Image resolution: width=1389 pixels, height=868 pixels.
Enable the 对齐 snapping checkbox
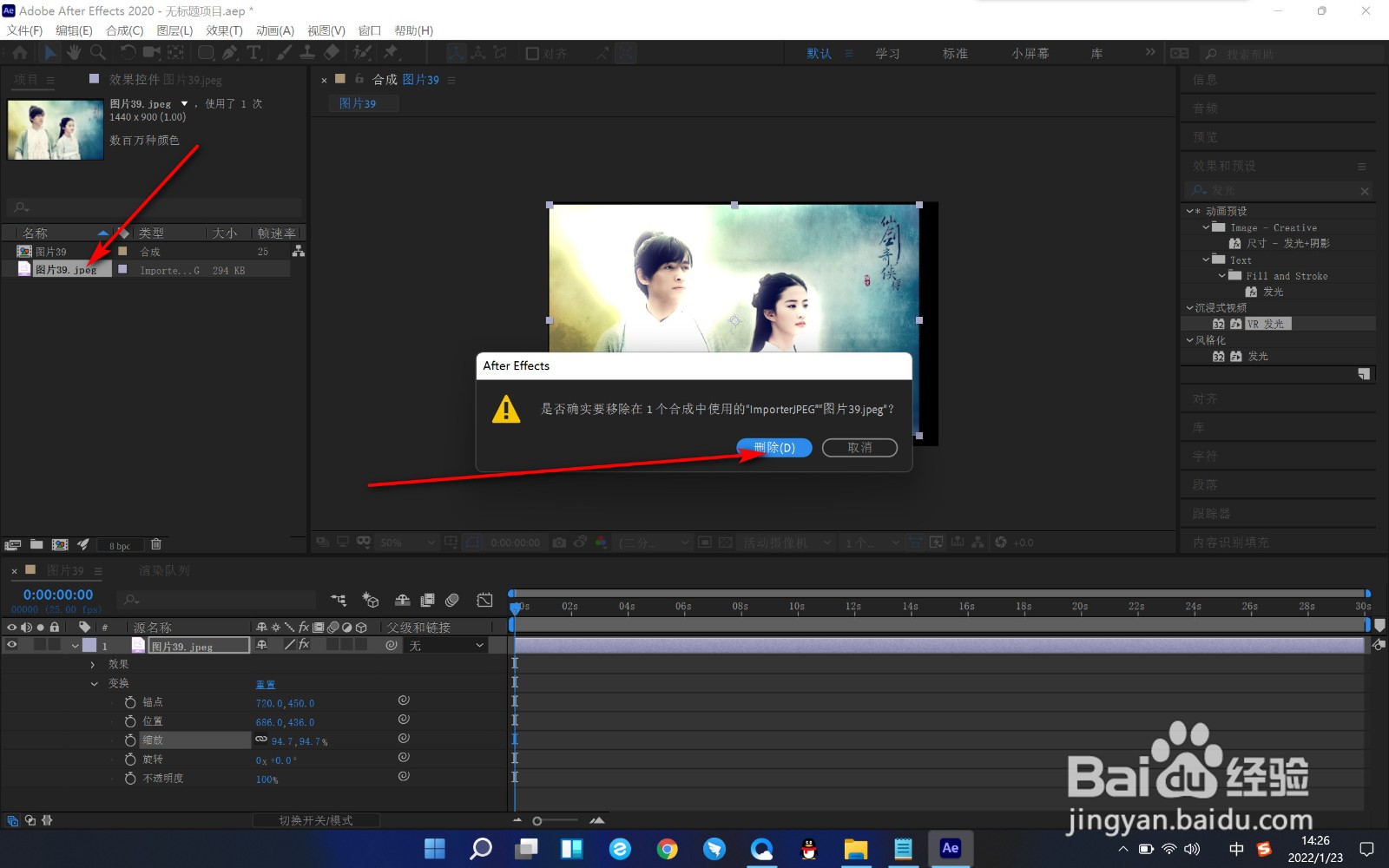[532, 54]
